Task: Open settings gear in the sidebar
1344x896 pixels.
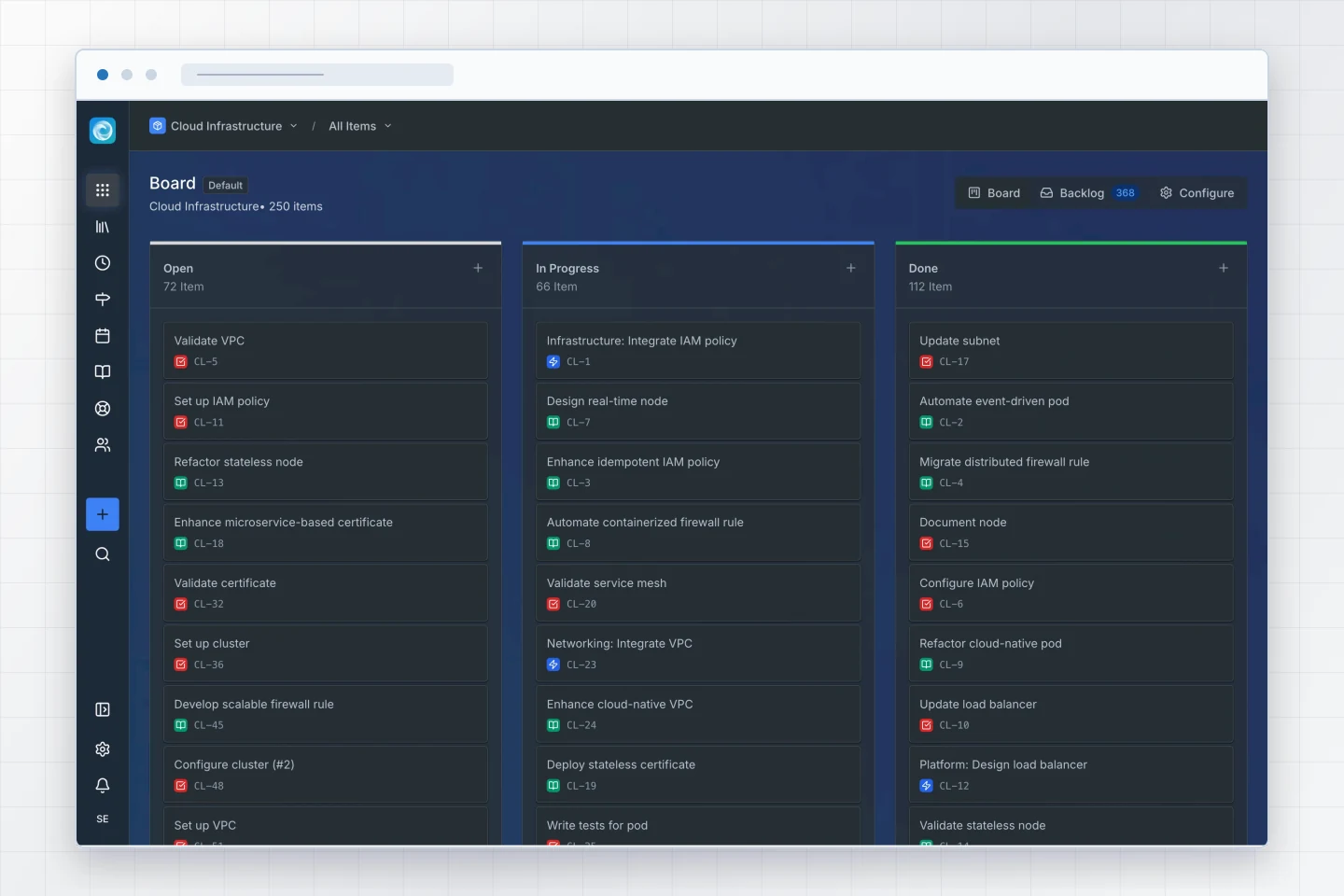Action: coord(103,749)
